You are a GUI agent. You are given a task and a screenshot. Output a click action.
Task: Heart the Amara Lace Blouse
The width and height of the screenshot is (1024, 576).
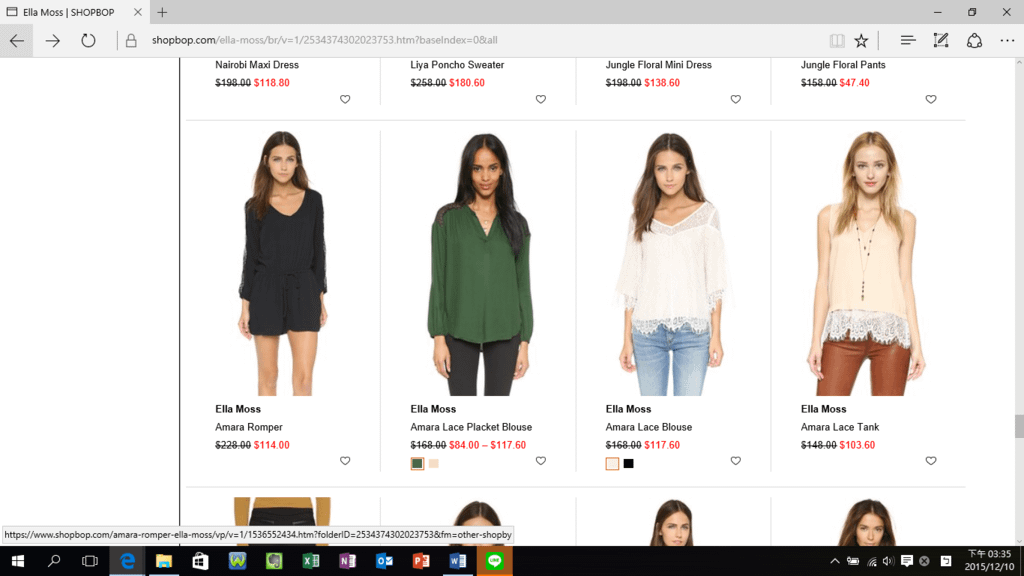point(735,461)
